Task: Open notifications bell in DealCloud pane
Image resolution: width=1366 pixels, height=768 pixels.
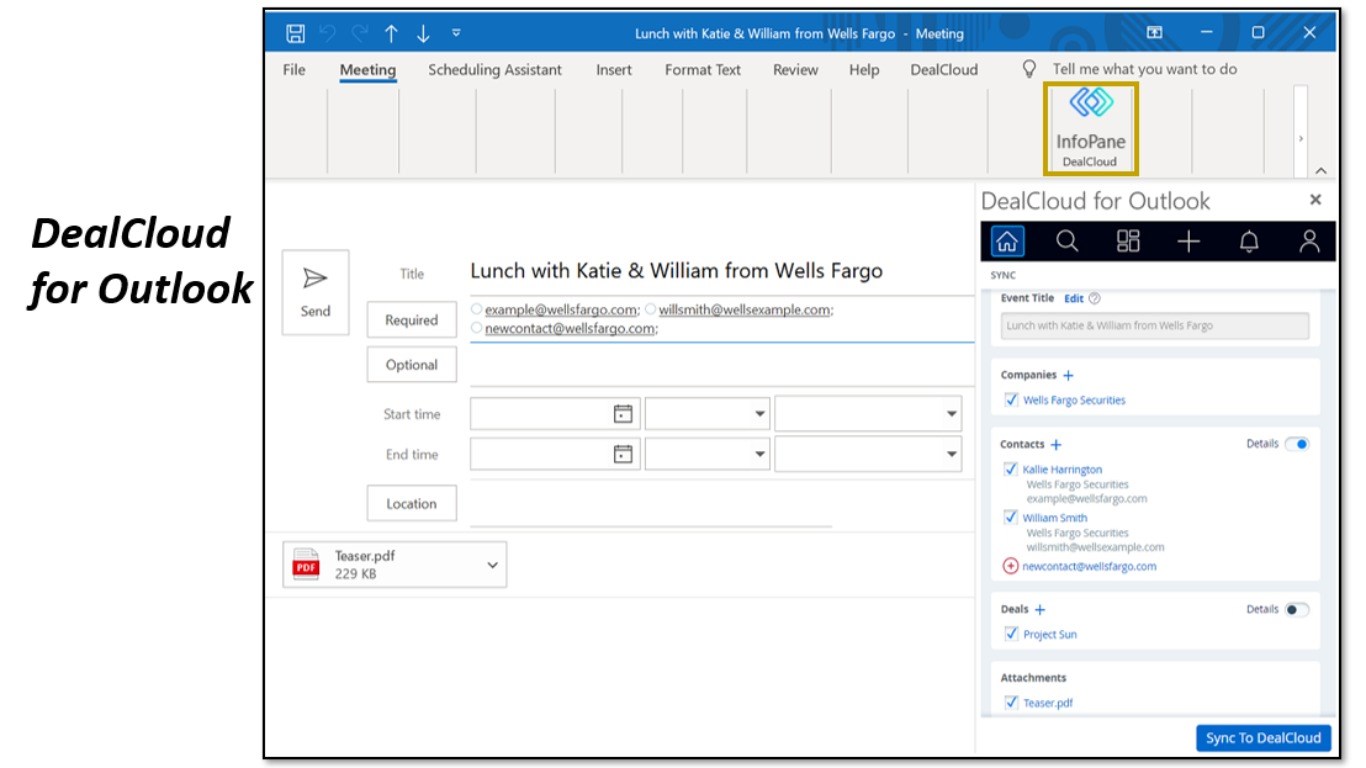Action: (x=1249, y=241)
